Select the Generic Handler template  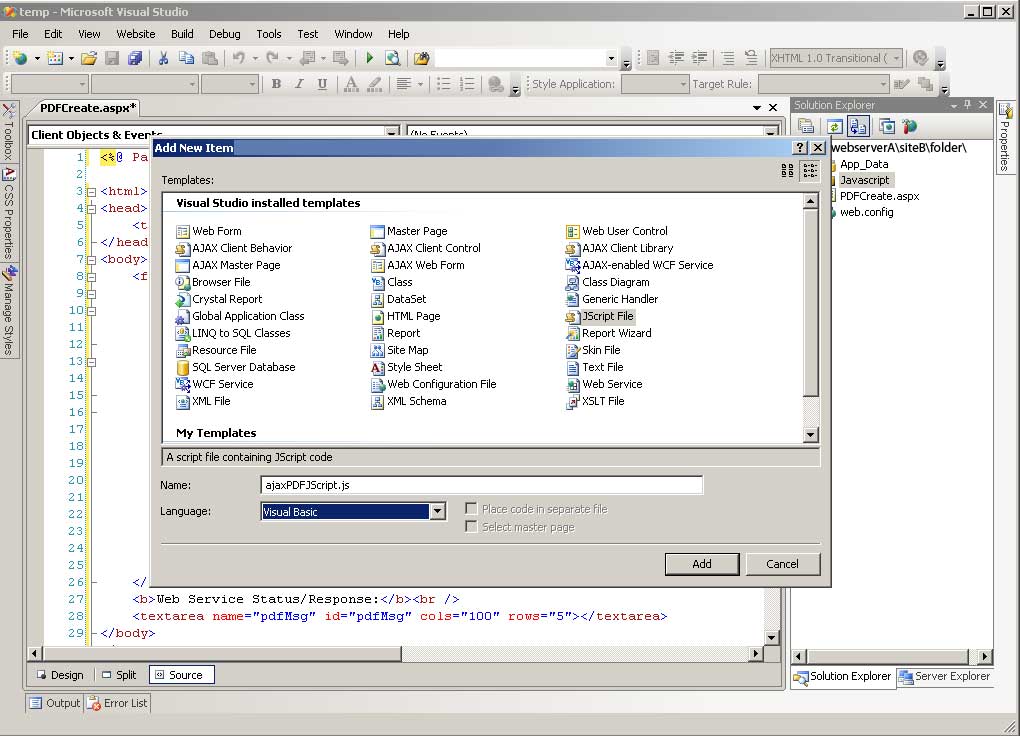click(x=612, y=299)
